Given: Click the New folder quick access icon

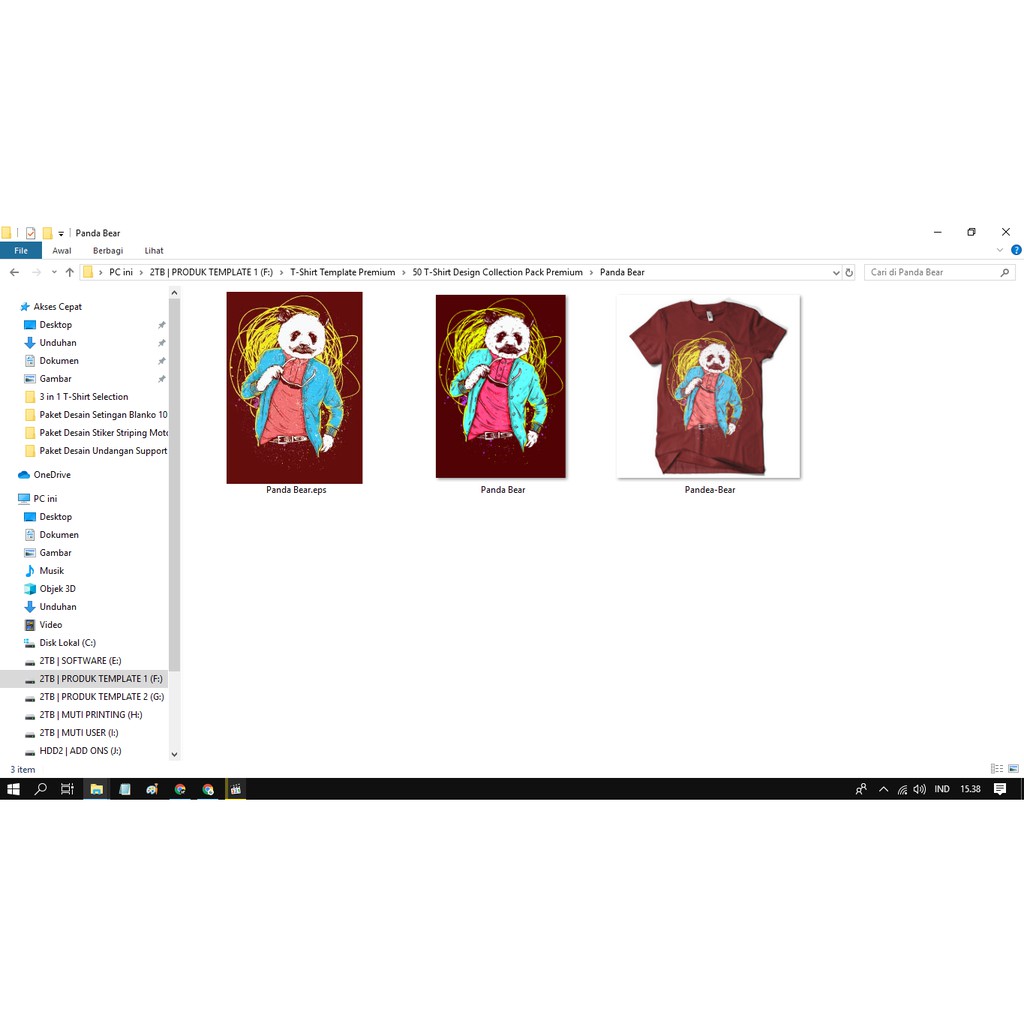Looking at the screenshot, I should [47, 233].
